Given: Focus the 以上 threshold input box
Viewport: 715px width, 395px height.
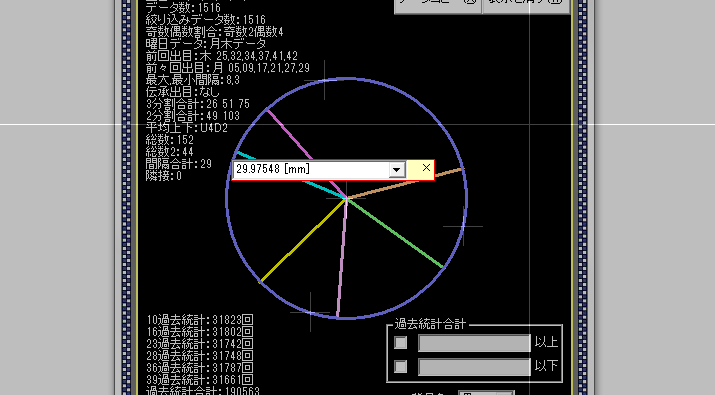Looking at the screenshot, I should (474, 343).
